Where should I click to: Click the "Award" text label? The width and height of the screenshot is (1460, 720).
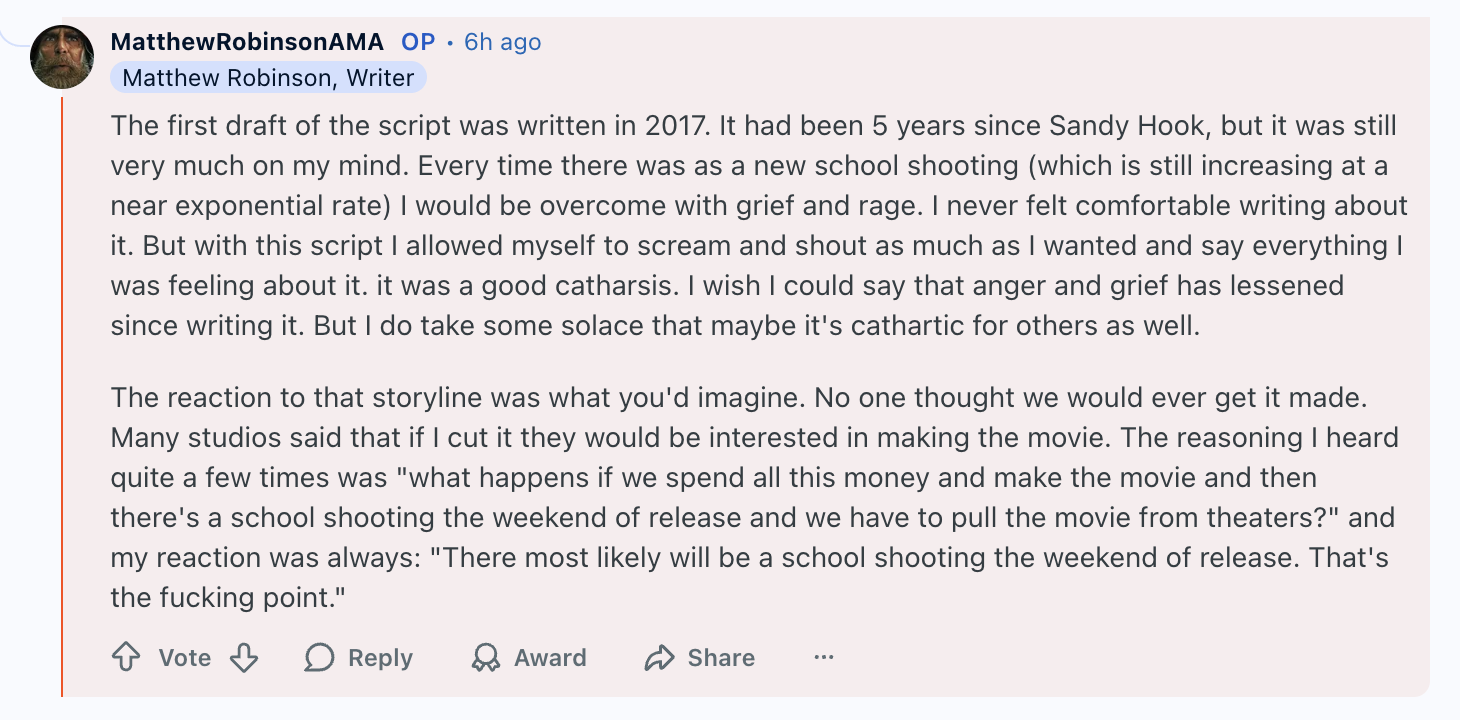pyautogui.click(x=550, y=657)
